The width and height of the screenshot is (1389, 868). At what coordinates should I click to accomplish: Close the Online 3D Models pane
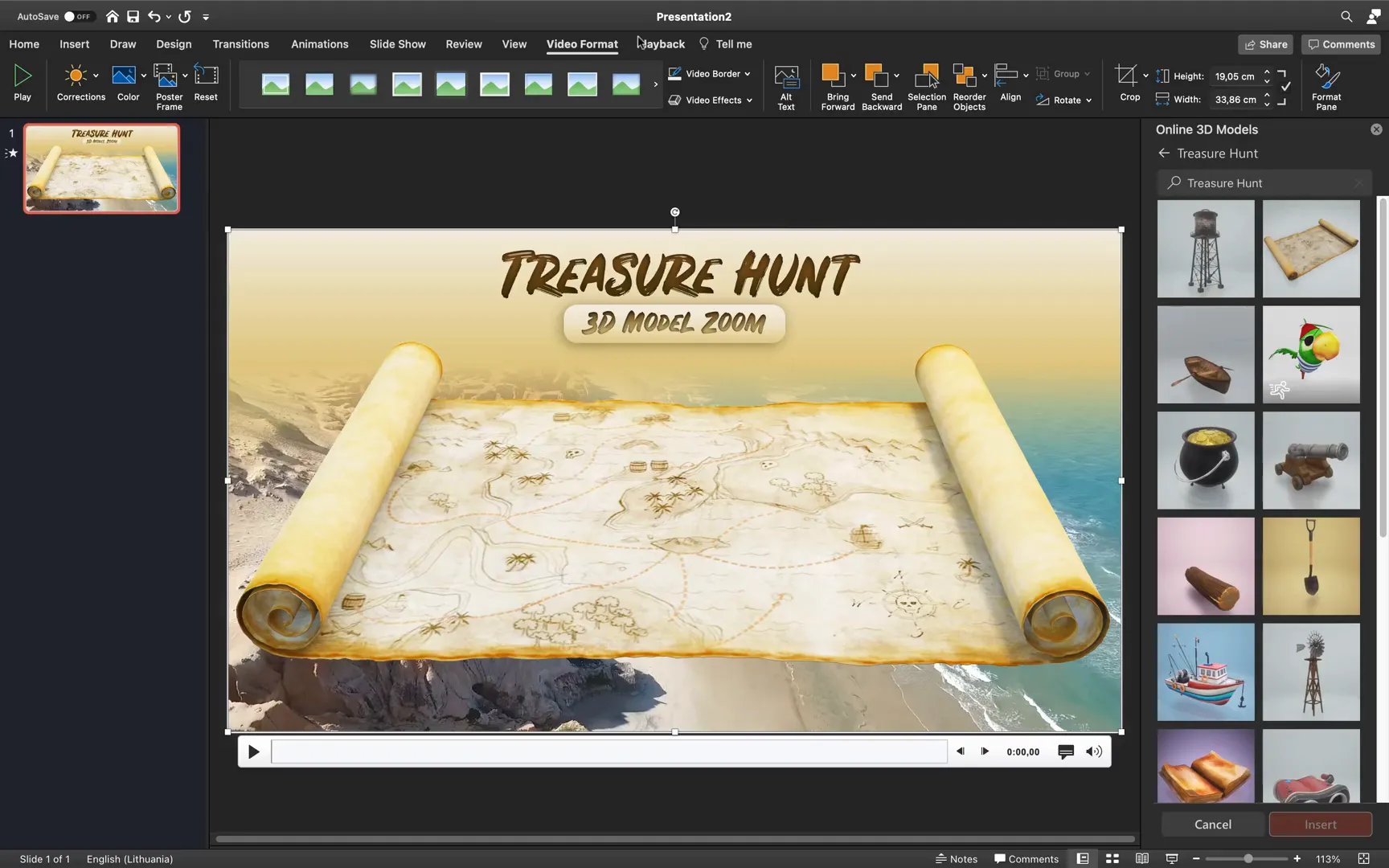point(1376,129)
